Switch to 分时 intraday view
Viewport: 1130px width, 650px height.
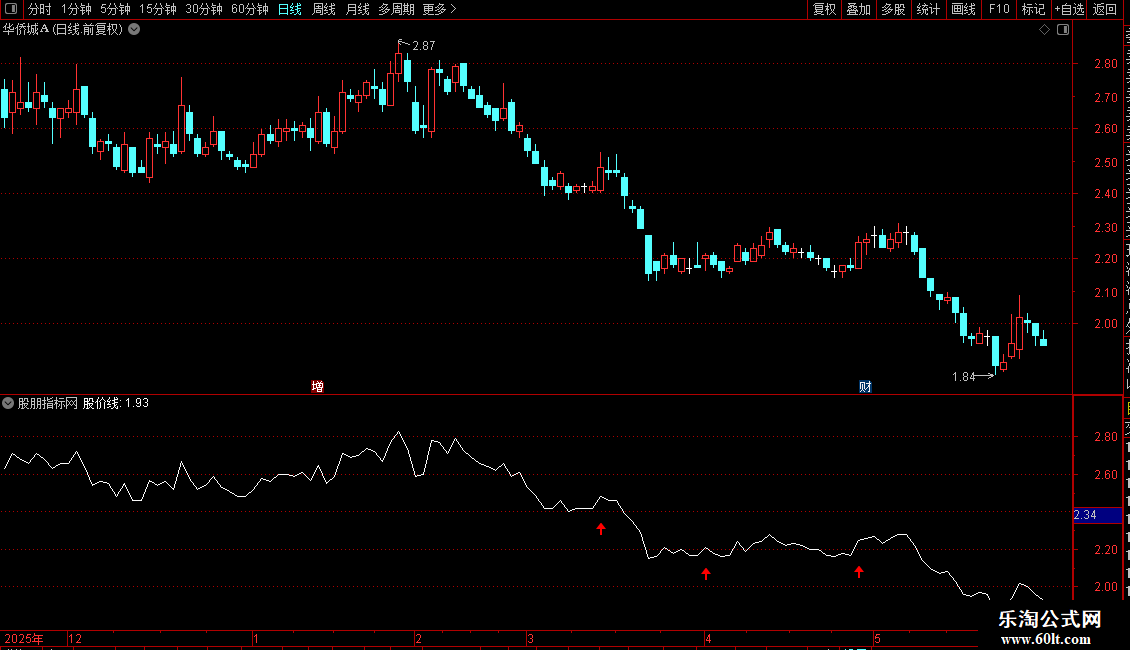click(x=40, y=9)
